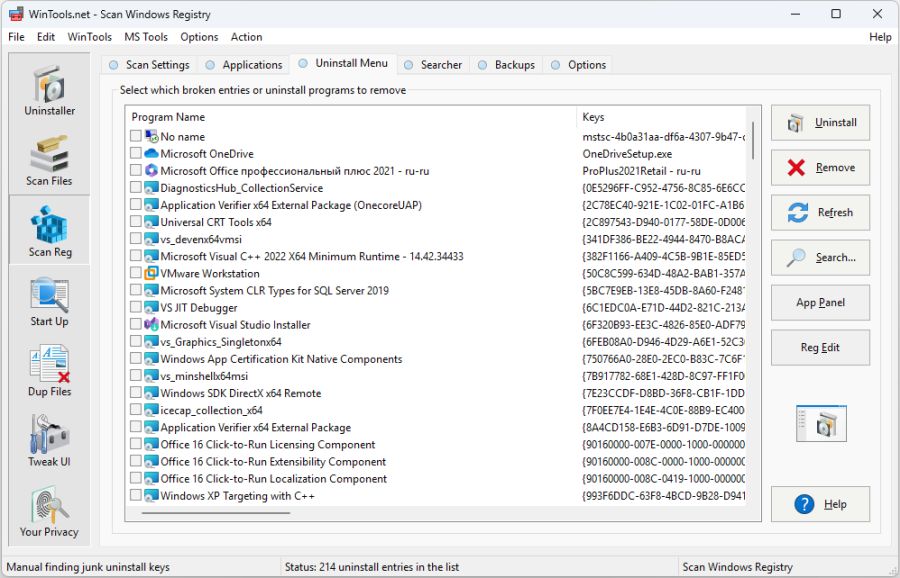Sort by the Program Name column header
Viewport: 900px width, 578px height.
[x=351, y=117]
